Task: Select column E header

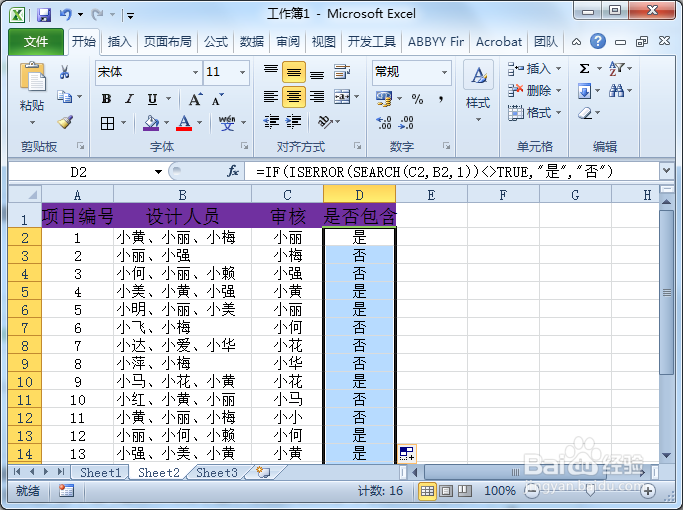Action: (431, 195)
